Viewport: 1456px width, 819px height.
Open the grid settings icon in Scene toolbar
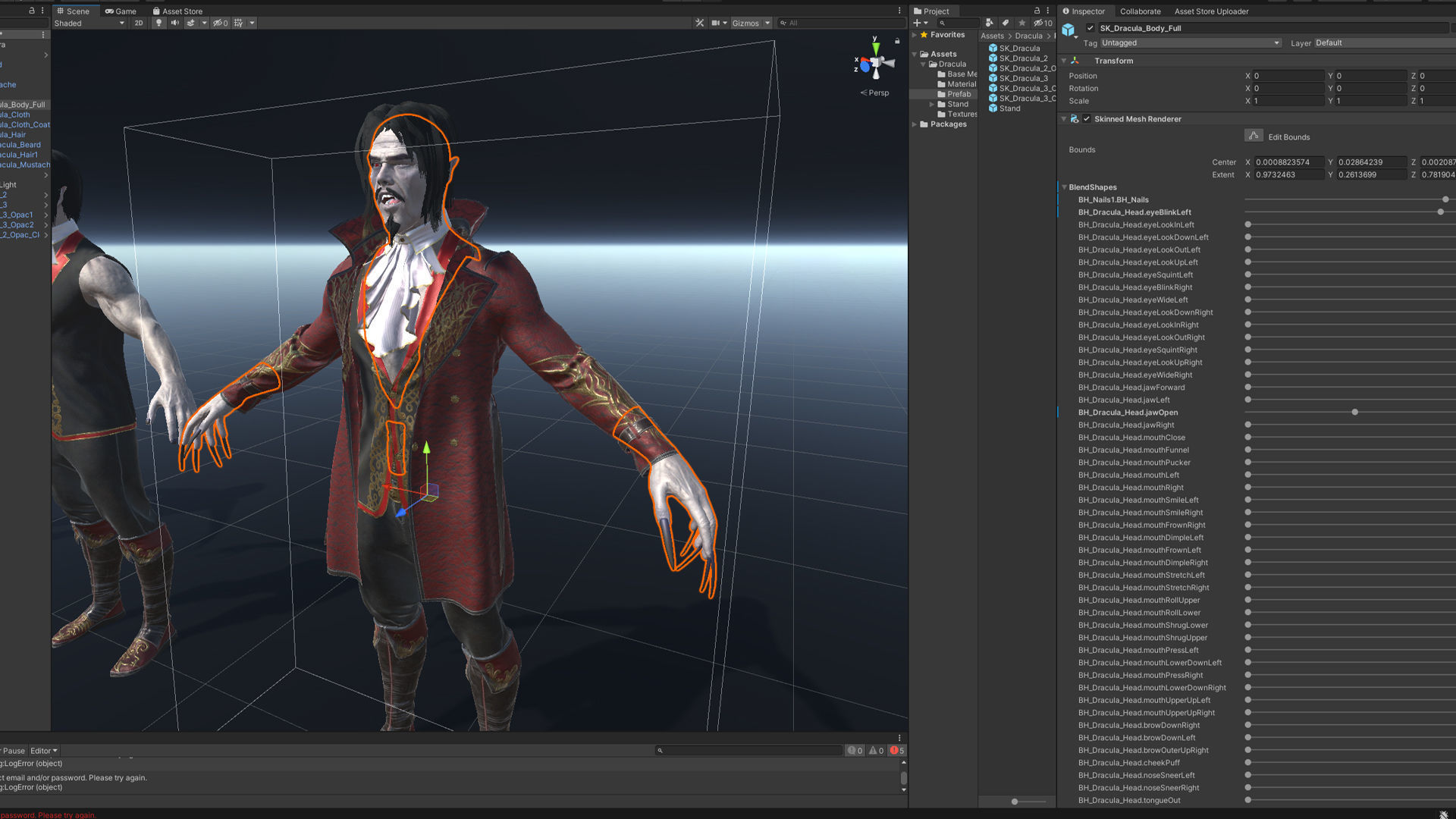click(239, 23)
